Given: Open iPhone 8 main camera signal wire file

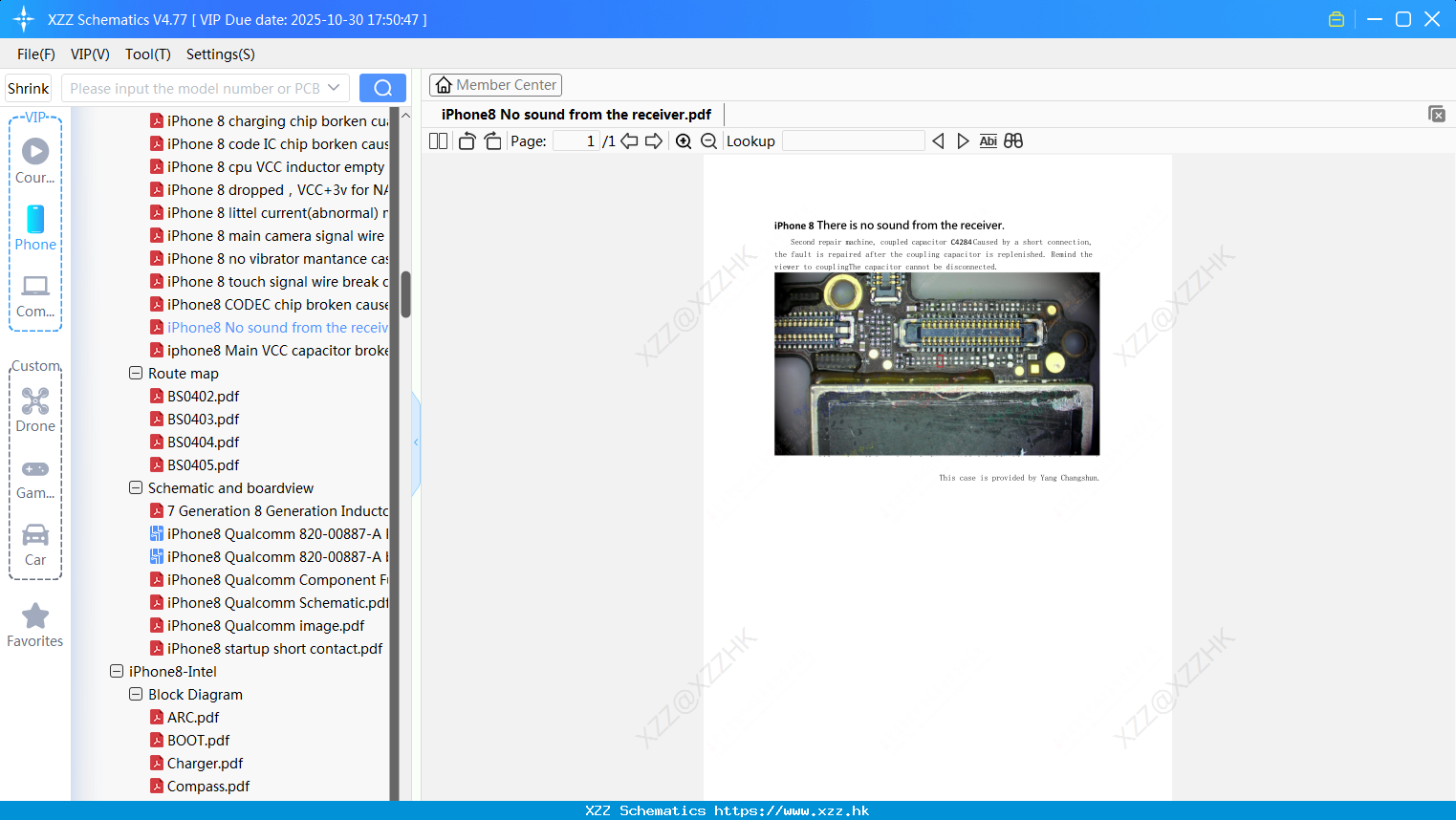Looking at the screenshot, I should pos(268,235).
